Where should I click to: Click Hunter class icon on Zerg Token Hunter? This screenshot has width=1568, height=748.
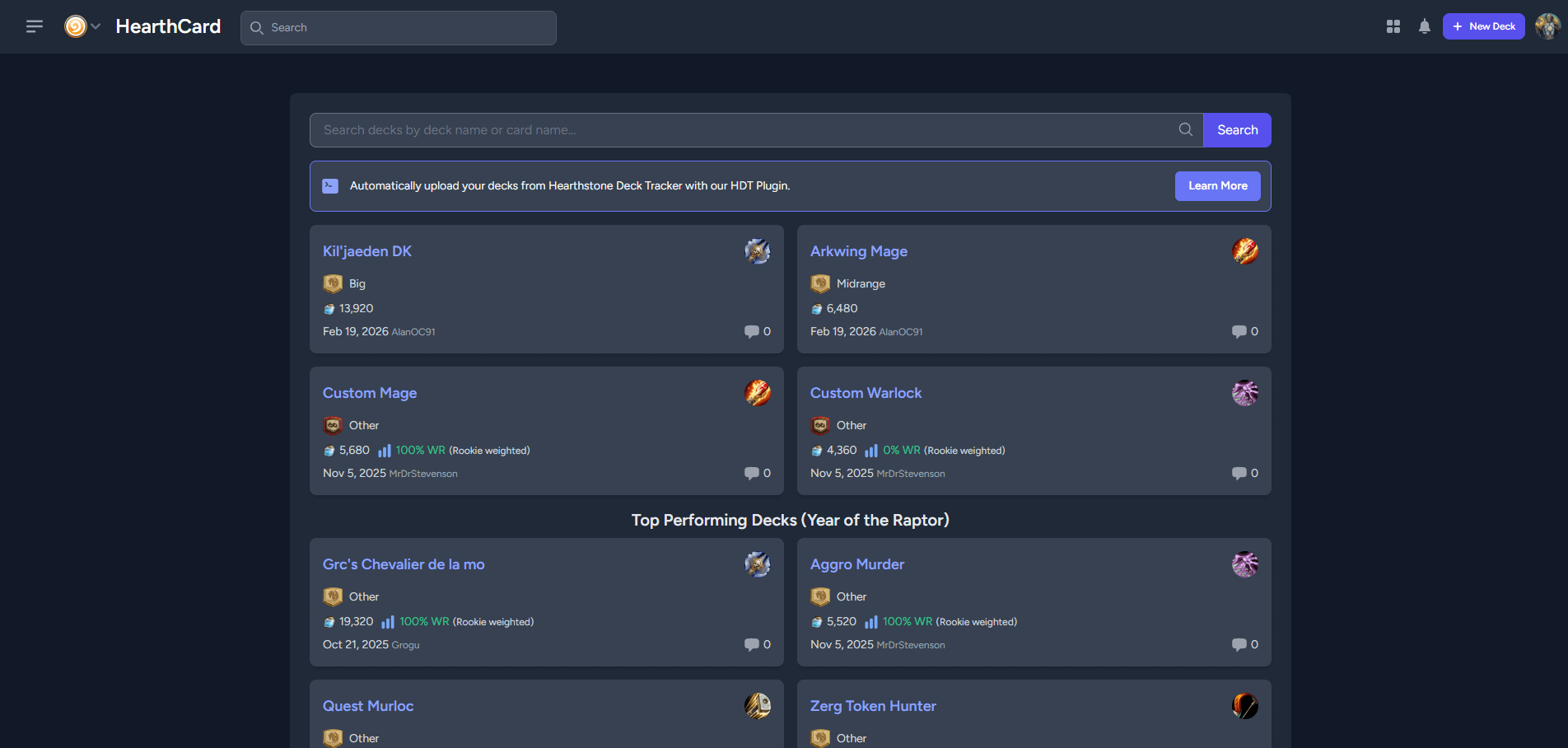pyautogui.click(x=1244, y=706)
